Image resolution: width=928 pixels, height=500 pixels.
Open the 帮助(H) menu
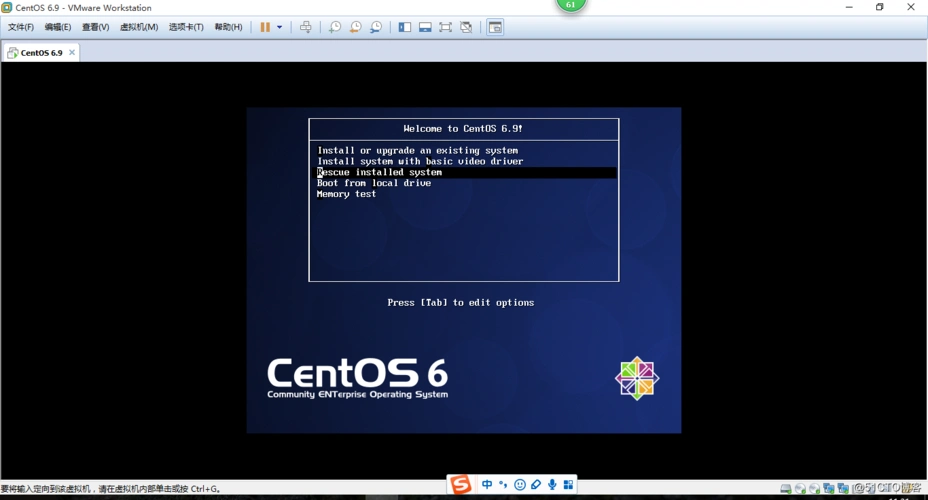click(x=228, y=27)
